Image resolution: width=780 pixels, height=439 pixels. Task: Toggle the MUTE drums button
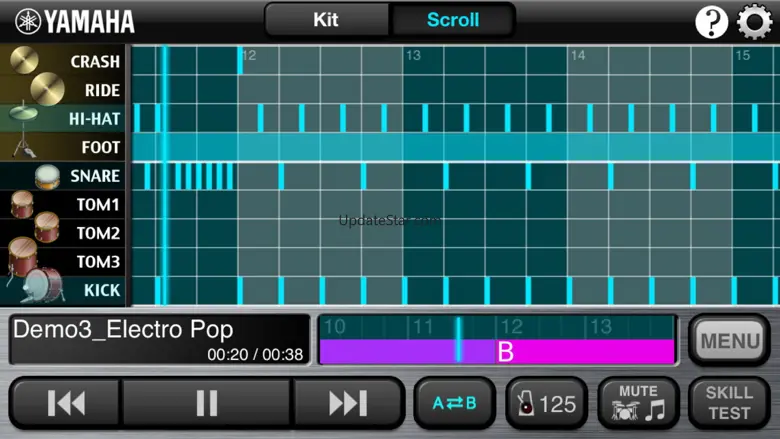click(x=638, y=403)
